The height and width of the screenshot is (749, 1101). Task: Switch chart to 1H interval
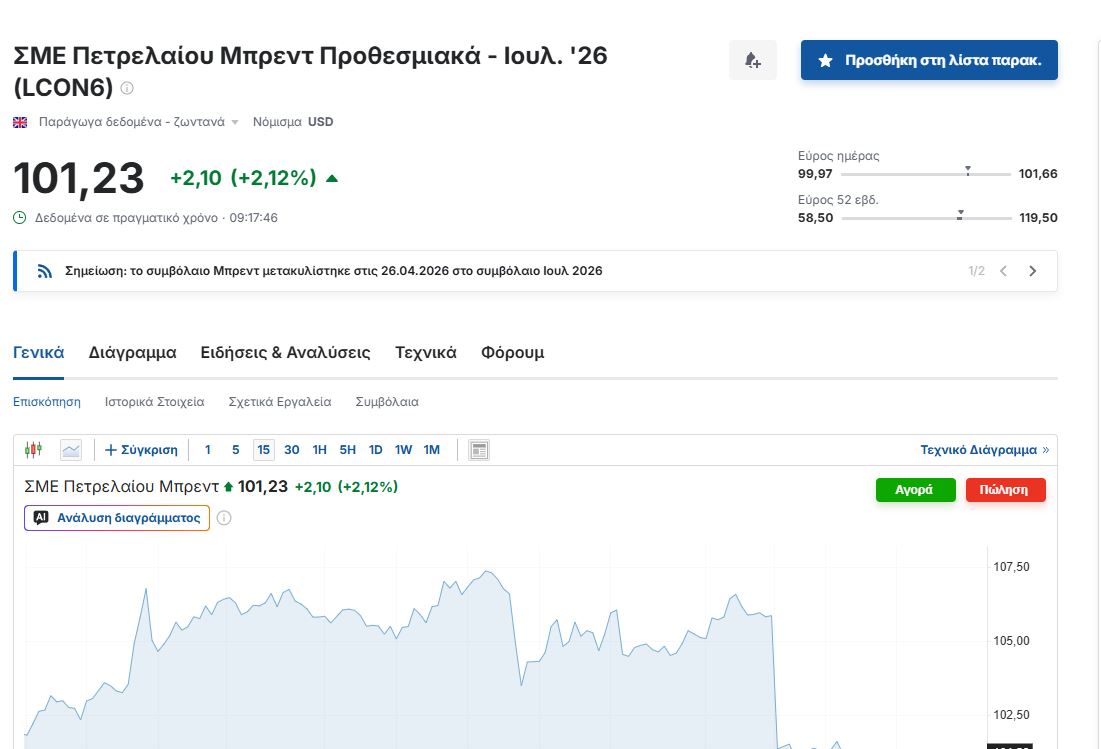320,450
